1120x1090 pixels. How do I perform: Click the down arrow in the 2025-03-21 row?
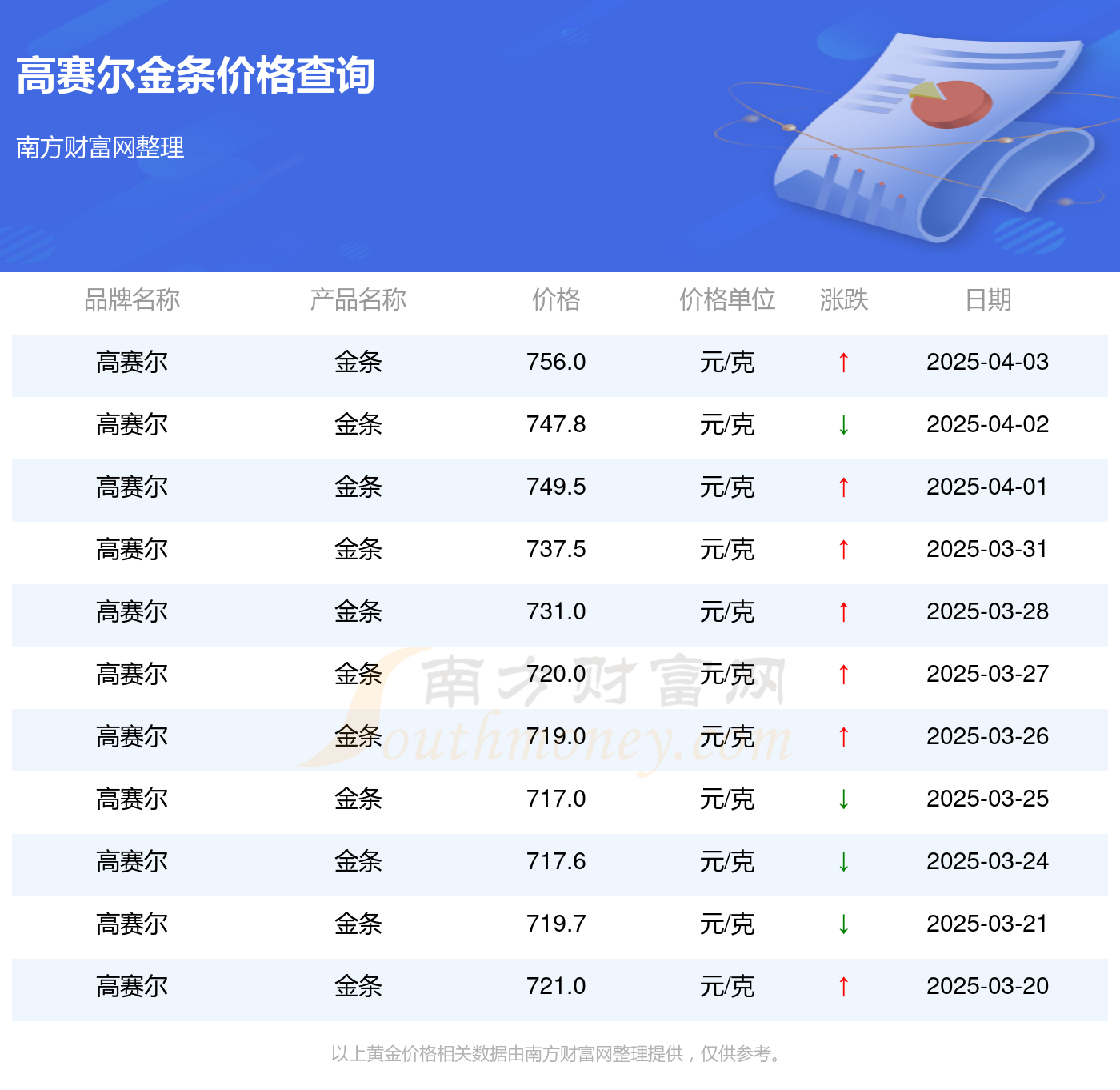843,924
